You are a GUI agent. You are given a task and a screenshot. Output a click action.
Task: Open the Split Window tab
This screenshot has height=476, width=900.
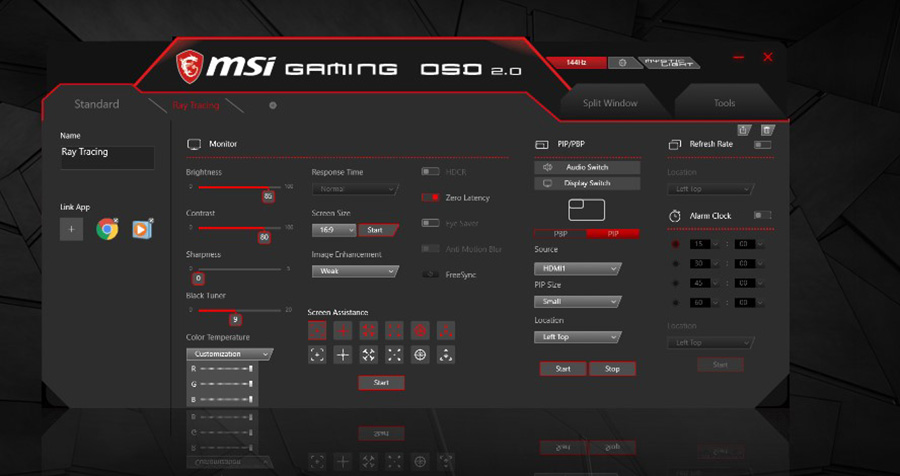610,103
